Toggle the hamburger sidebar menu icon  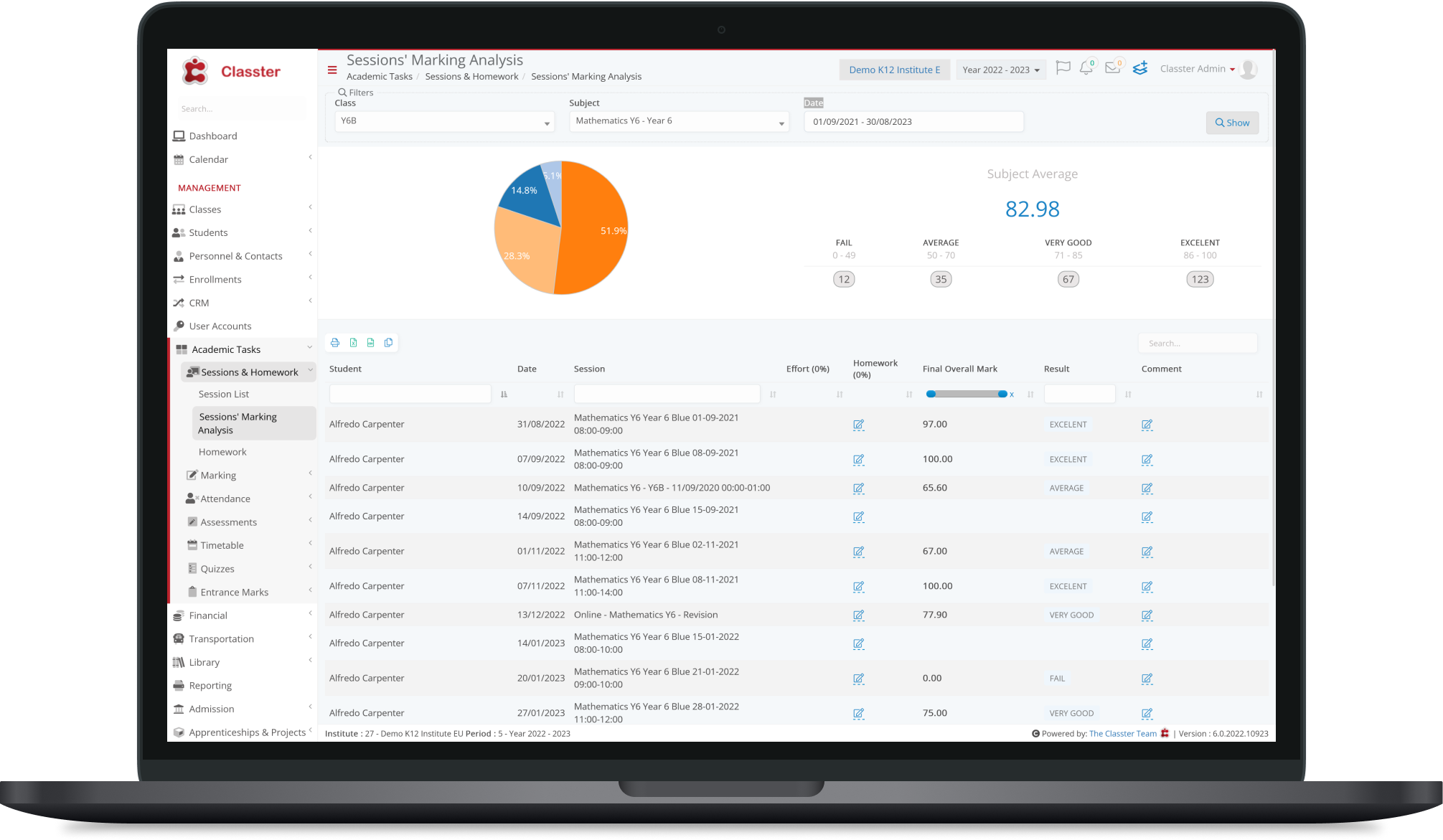332,70
